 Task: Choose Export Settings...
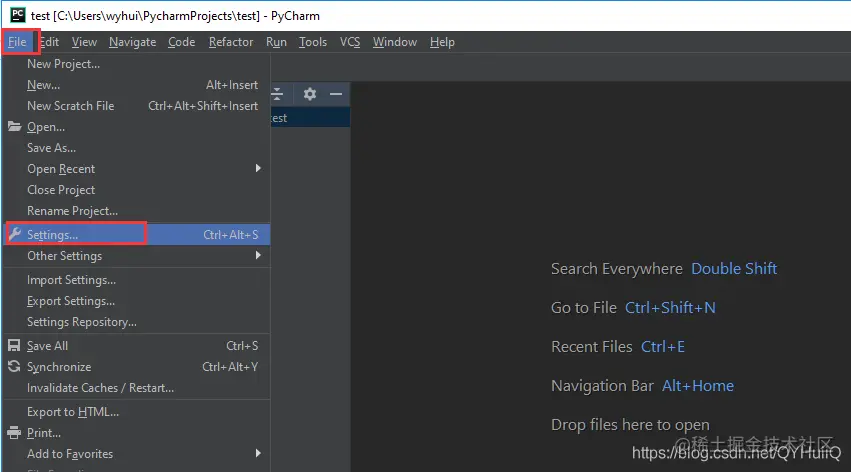point(137,301)
